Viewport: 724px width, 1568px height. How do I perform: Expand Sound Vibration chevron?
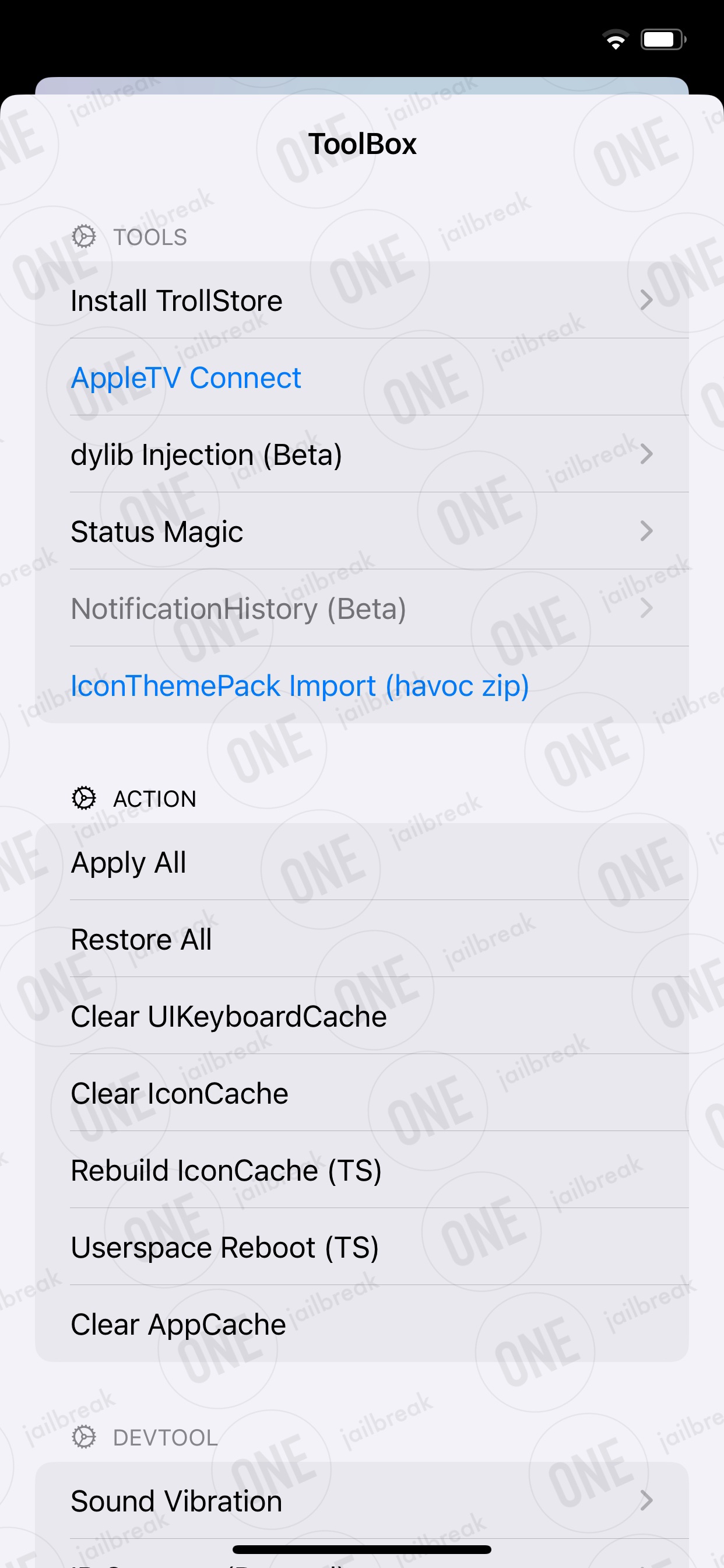pyautogui.click(x=646, y=1500)
